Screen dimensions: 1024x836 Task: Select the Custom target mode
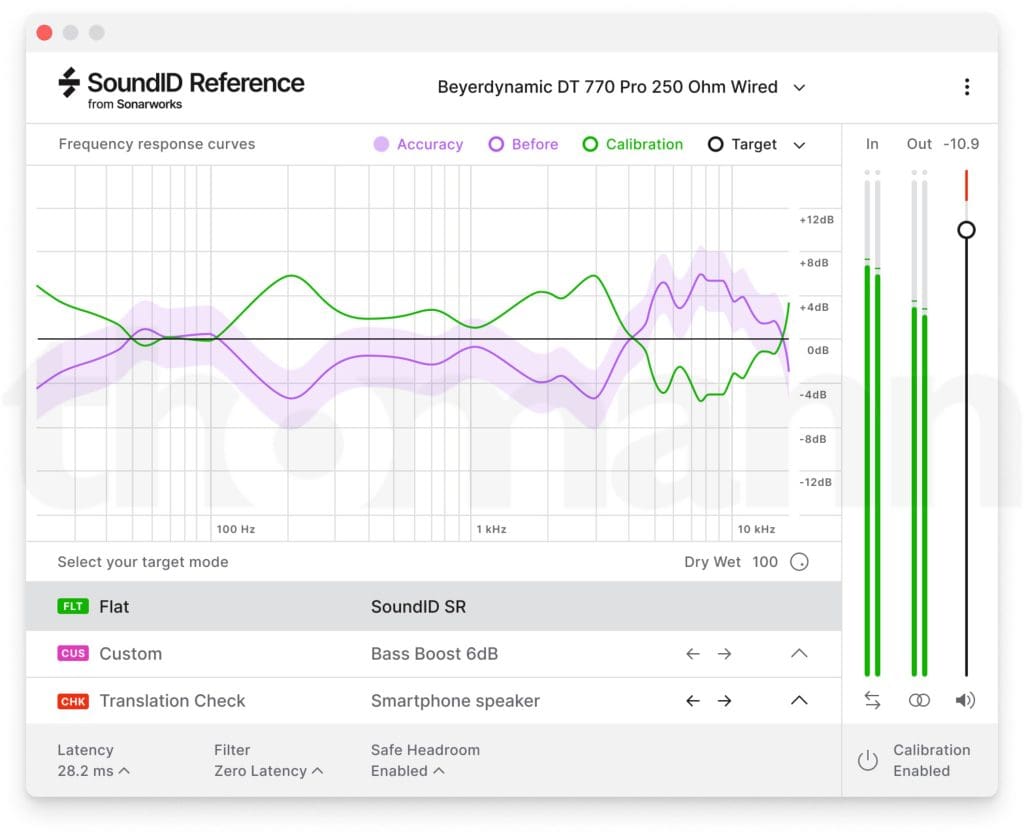pos(130,654)
